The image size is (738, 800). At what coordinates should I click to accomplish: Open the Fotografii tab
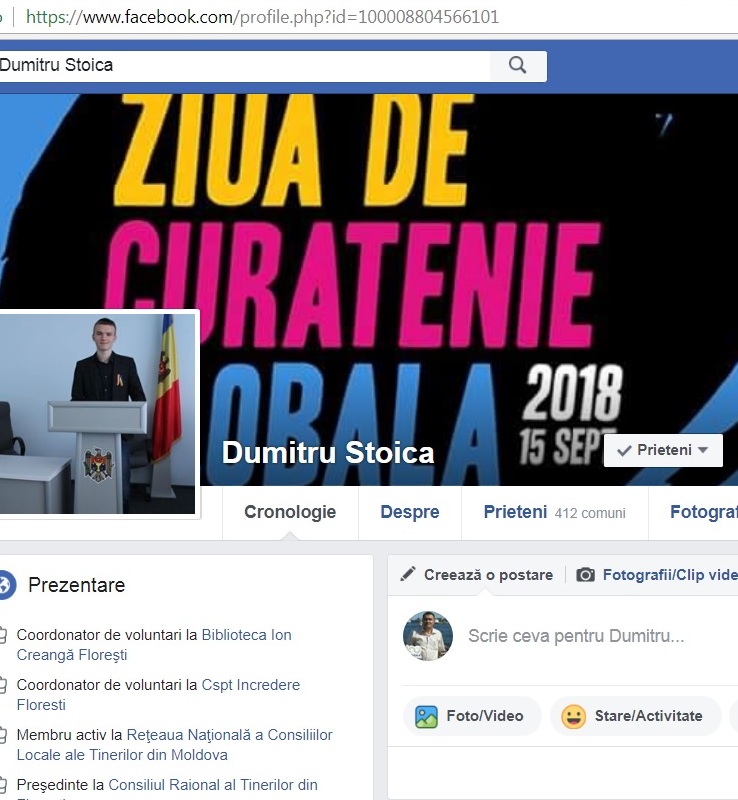(x=704, y=512)
